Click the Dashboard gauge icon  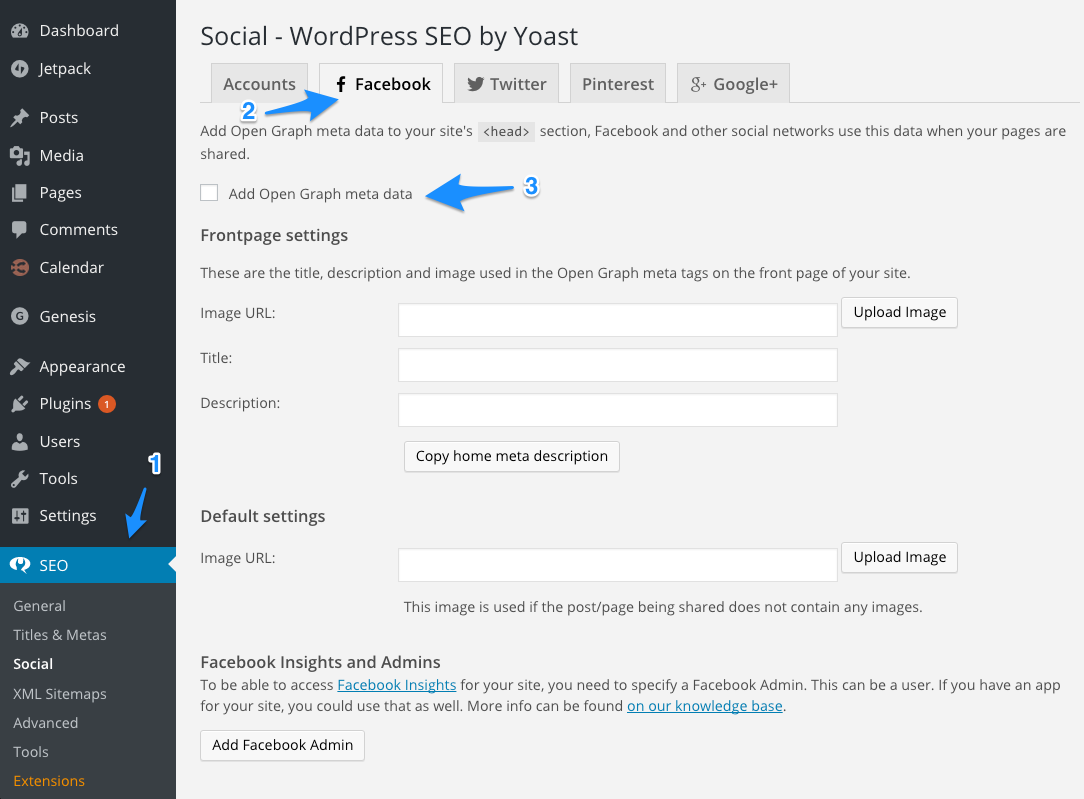click(20, 30)
